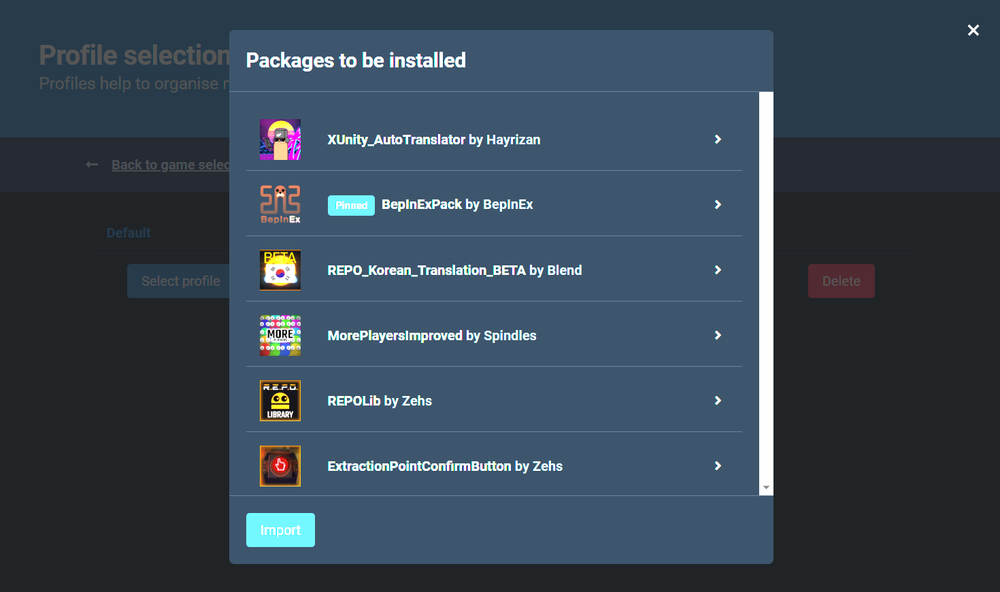Click the BepInEx logo icon
This screenshot has width=1000, height=592.
click(x=280, y=205)
